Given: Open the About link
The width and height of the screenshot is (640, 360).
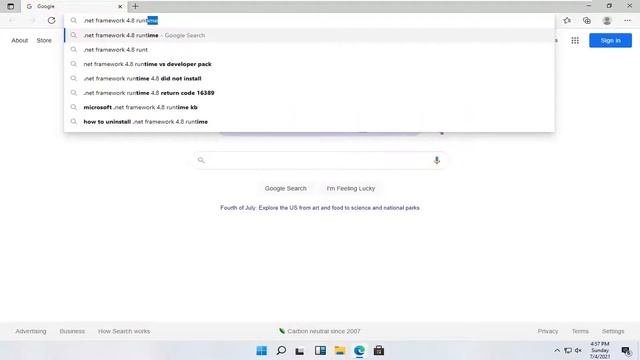Looking at the screenshot, I should coord(20,40).
